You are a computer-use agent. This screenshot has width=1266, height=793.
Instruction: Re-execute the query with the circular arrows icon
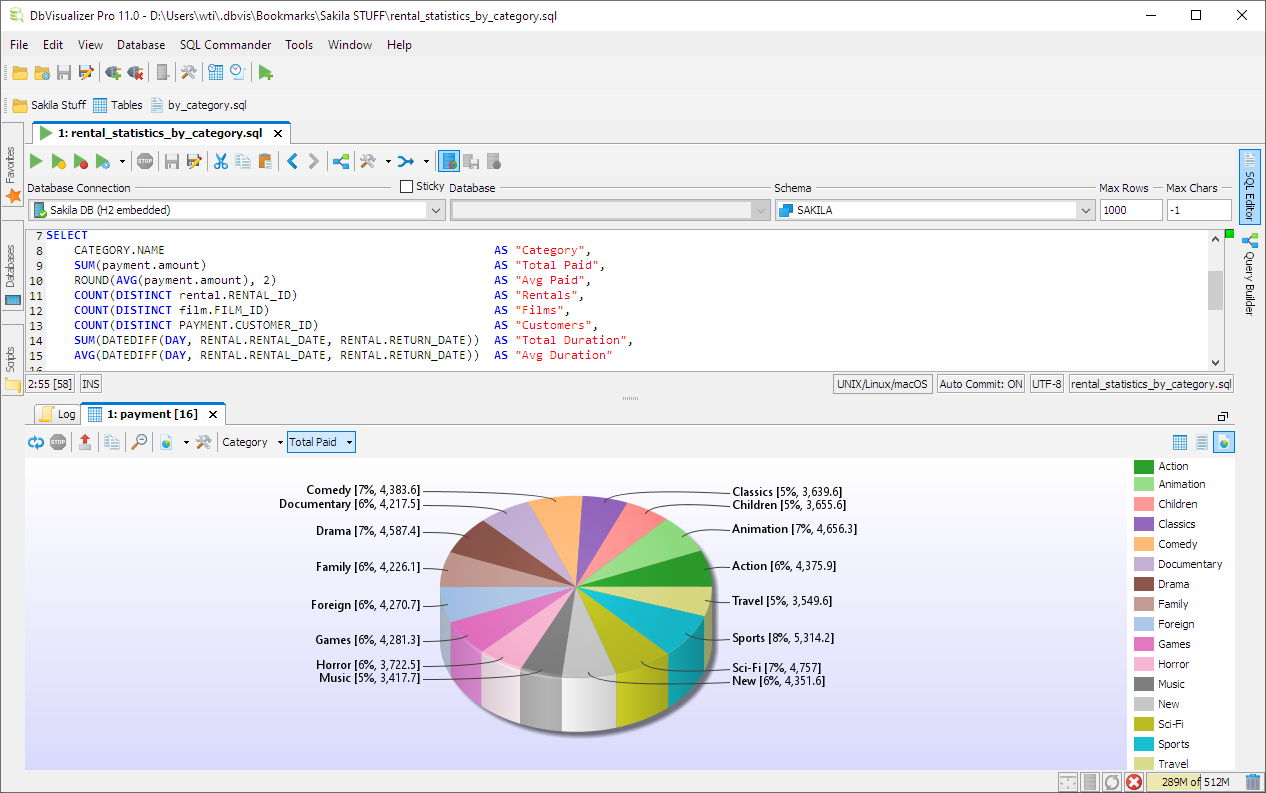pyautogui.click(x=36, y=441)
